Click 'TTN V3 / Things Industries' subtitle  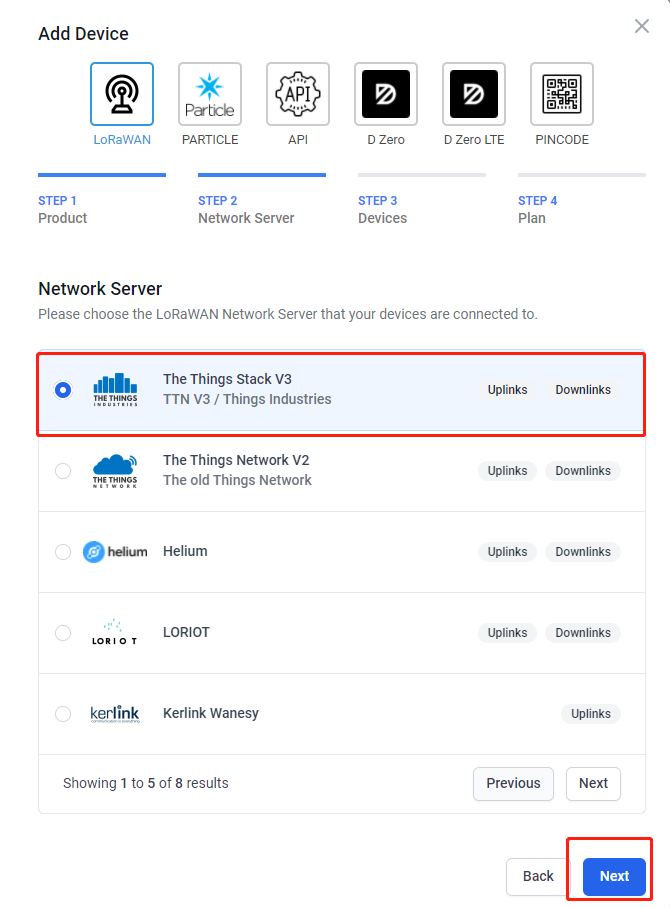pyautogui.click(x=247, y=399)
